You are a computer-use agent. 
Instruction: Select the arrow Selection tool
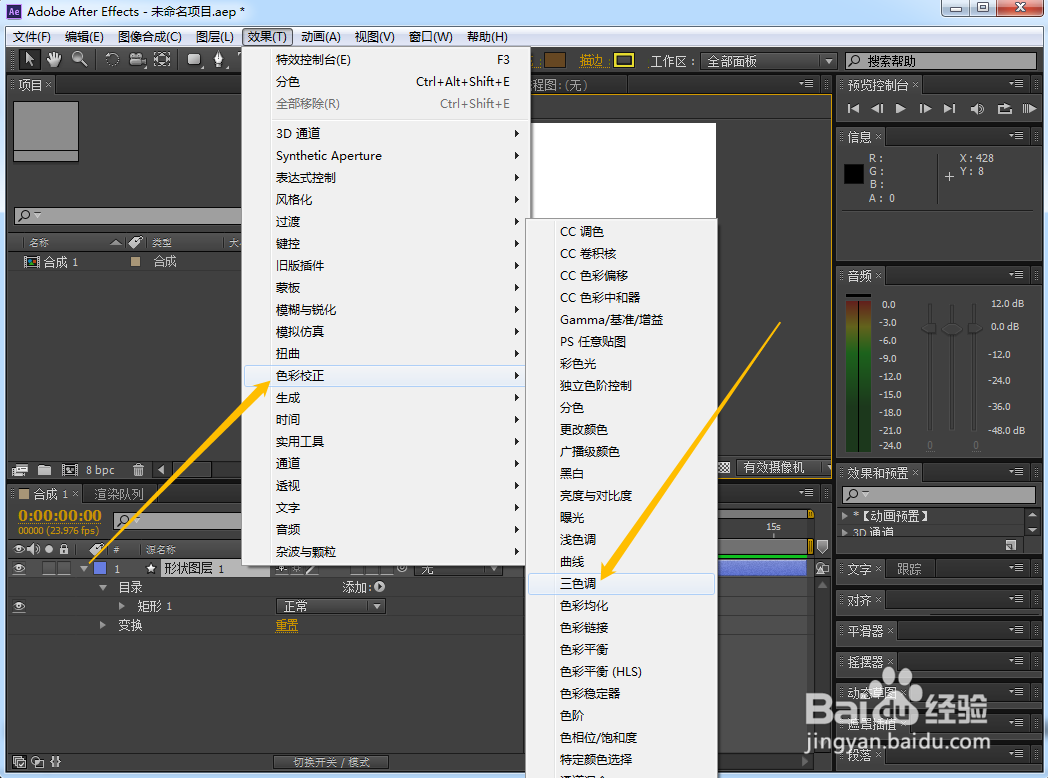tap(29, 59)
